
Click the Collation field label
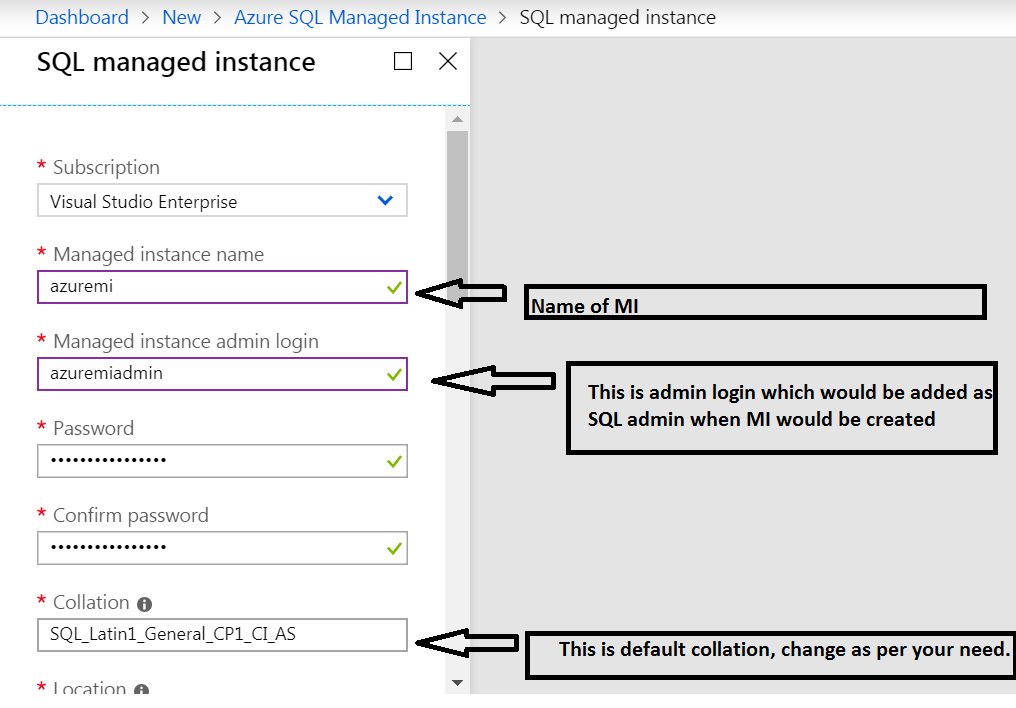(x=91, y=602)
